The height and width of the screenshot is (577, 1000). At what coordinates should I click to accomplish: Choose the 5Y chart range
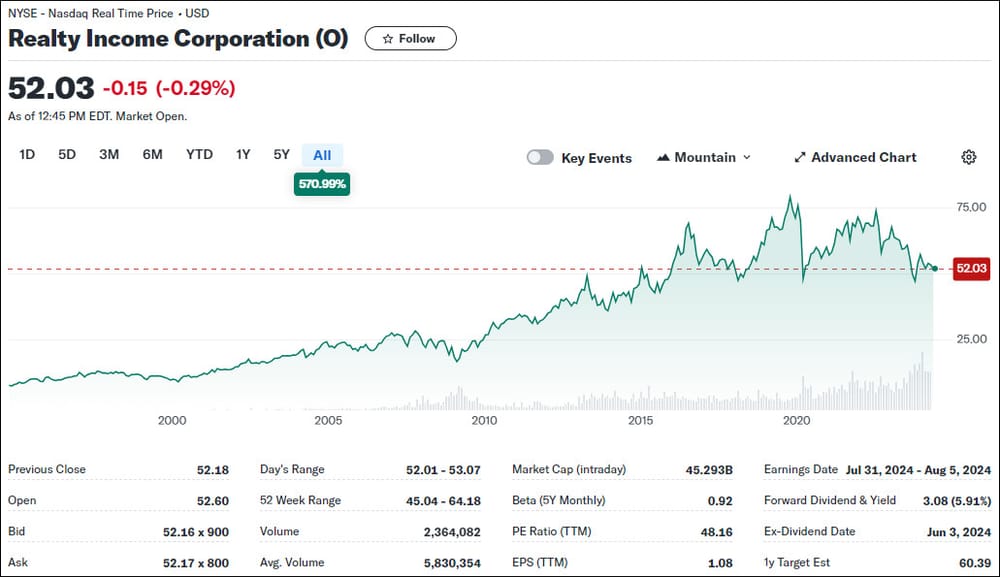pos(281,155)
